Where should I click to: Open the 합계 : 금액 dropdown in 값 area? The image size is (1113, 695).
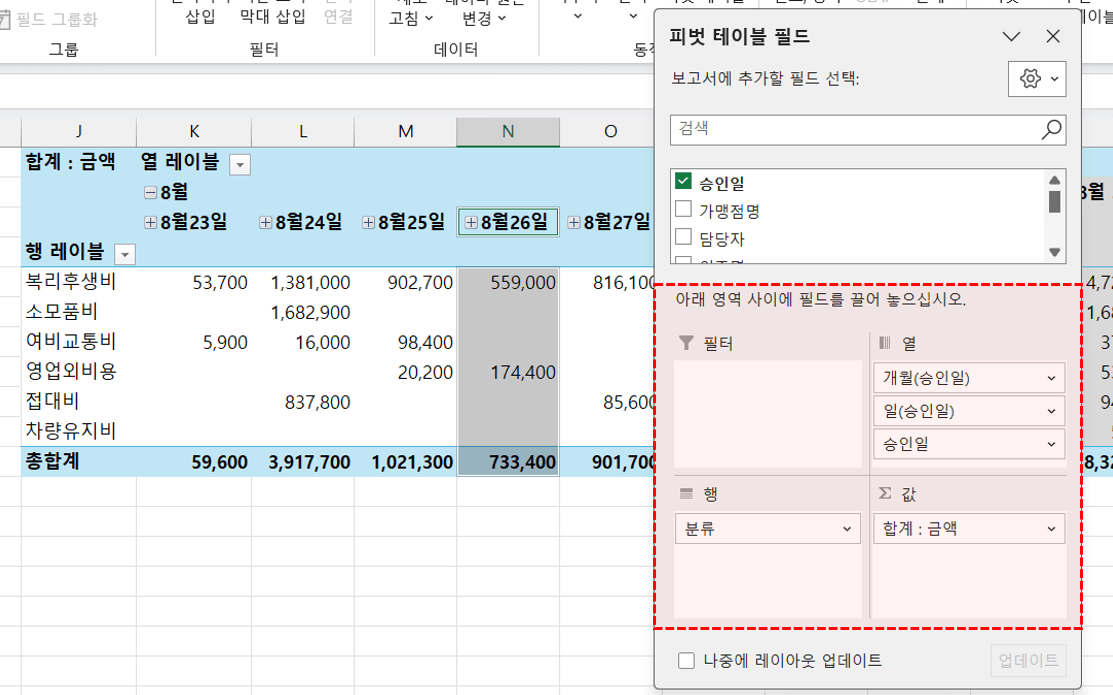(1051, 528)
